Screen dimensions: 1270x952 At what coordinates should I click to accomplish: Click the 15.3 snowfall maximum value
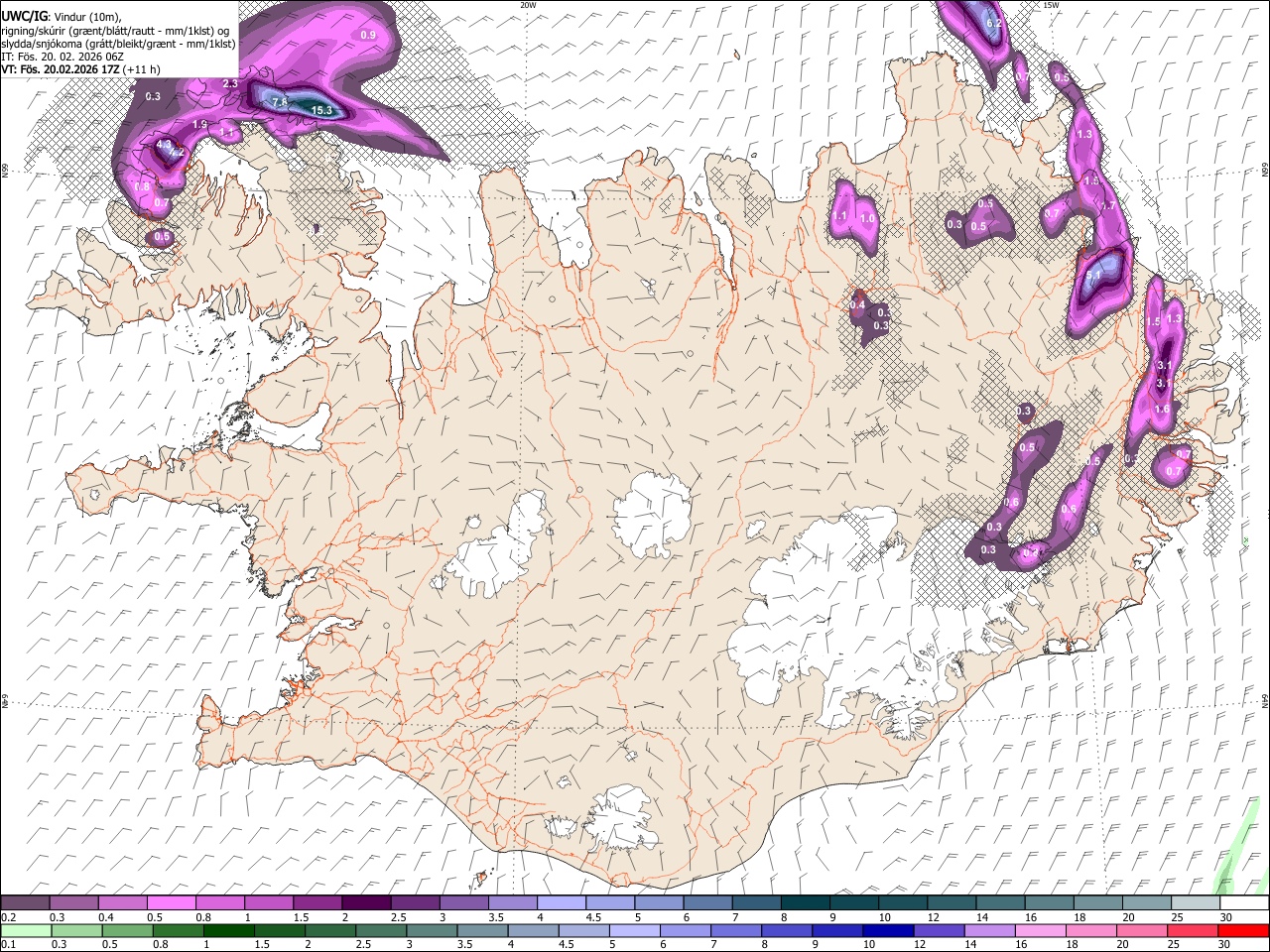(x=321, y=110)
